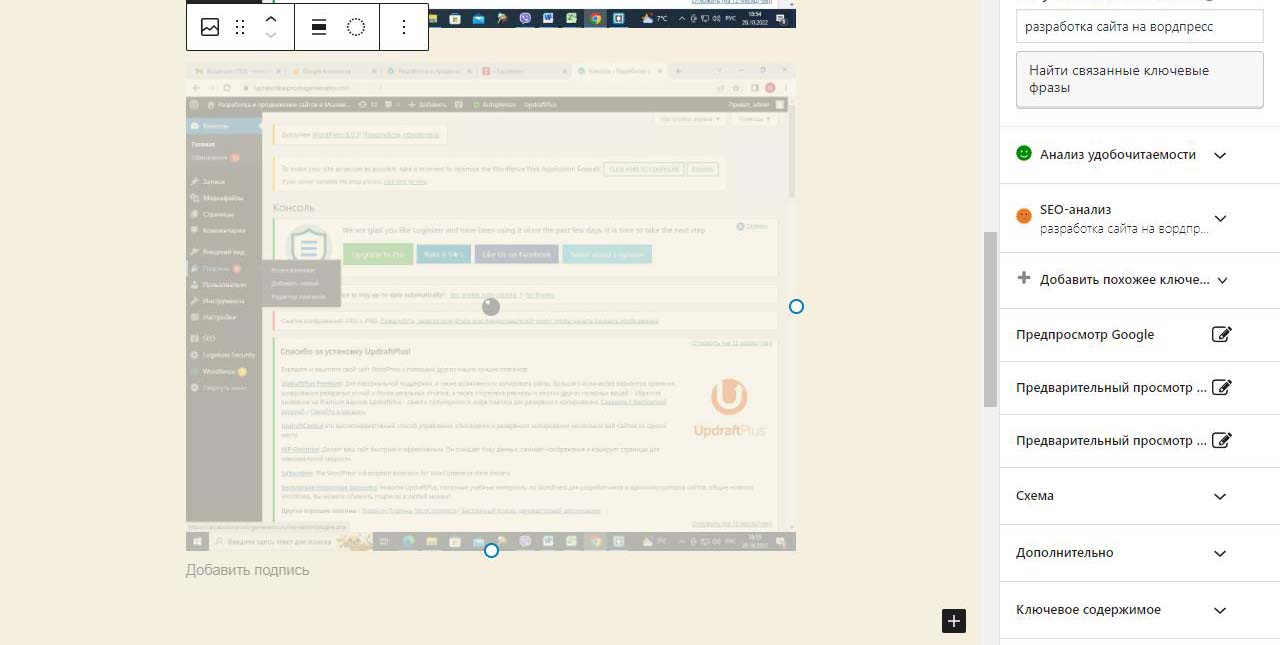This screenshot has width=1280, height=645.
Task: Click the black plus add block button
Action: click(x=954, y=621)
